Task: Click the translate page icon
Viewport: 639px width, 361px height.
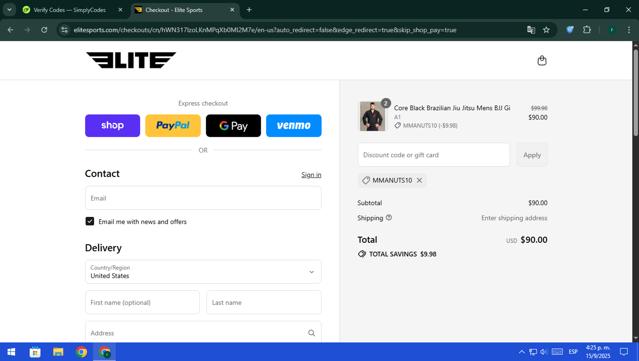Action: (x=531, y=30)
